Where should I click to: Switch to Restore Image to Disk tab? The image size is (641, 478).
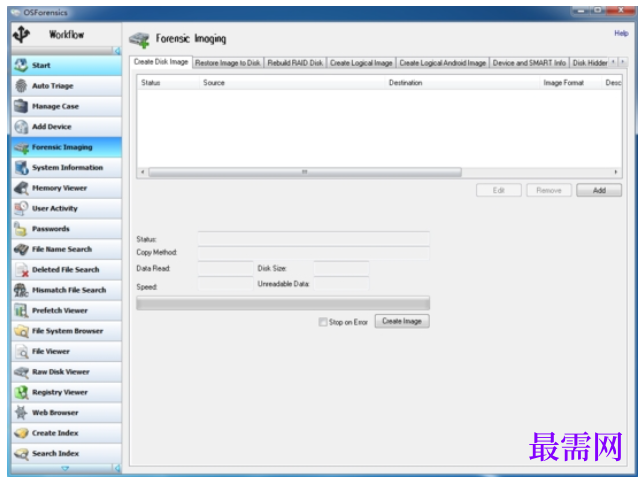[x=228, y=63]
